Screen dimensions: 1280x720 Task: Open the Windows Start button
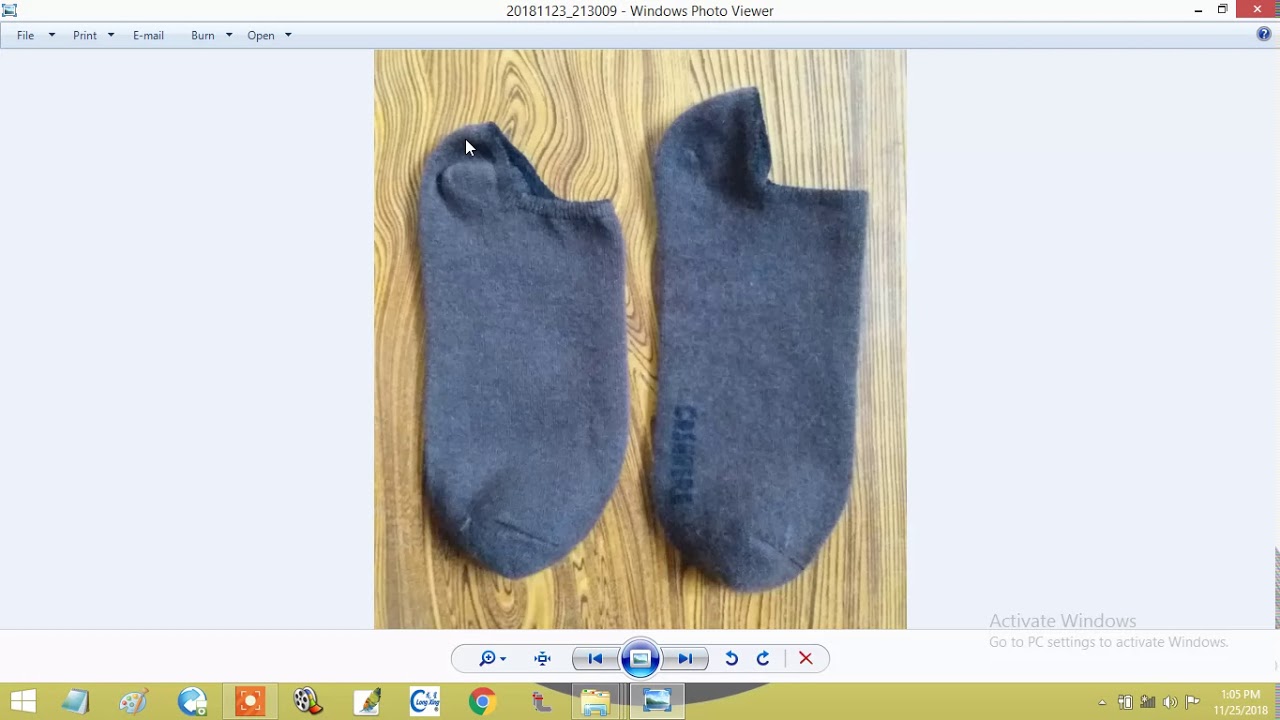[x=23, y=701]
